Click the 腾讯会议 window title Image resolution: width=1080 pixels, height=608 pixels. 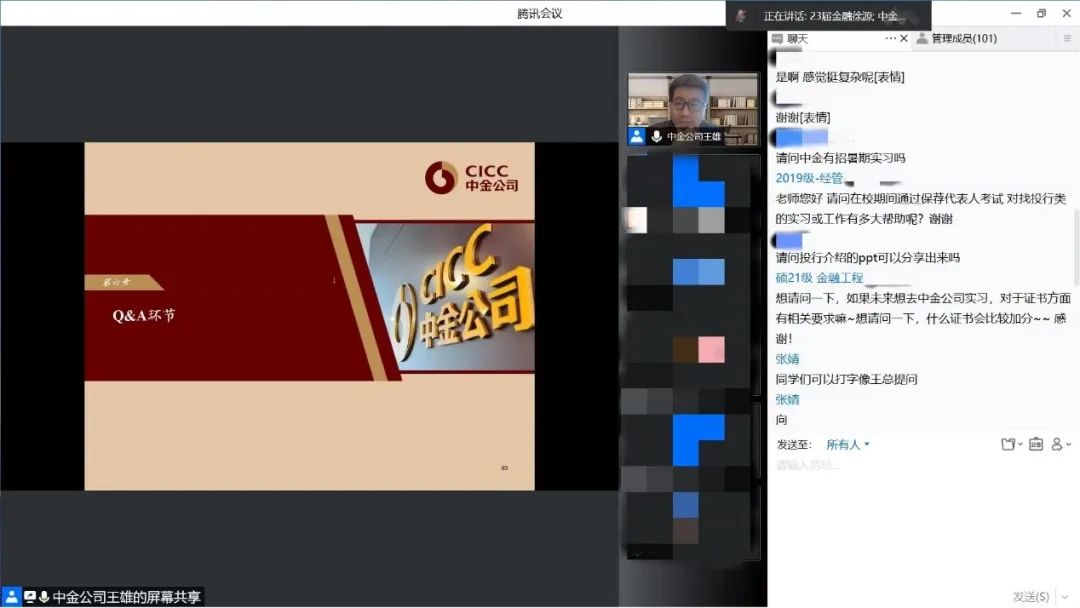click(x=539, y=13)
